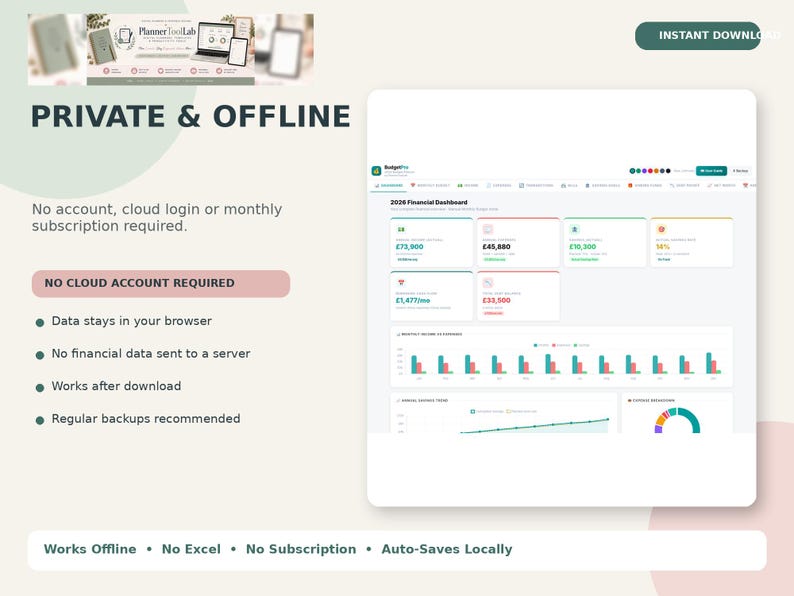Click the 2026 Financial Dashboard heading
This screenshot has width=794, height=596.
(x=428, y=202)
